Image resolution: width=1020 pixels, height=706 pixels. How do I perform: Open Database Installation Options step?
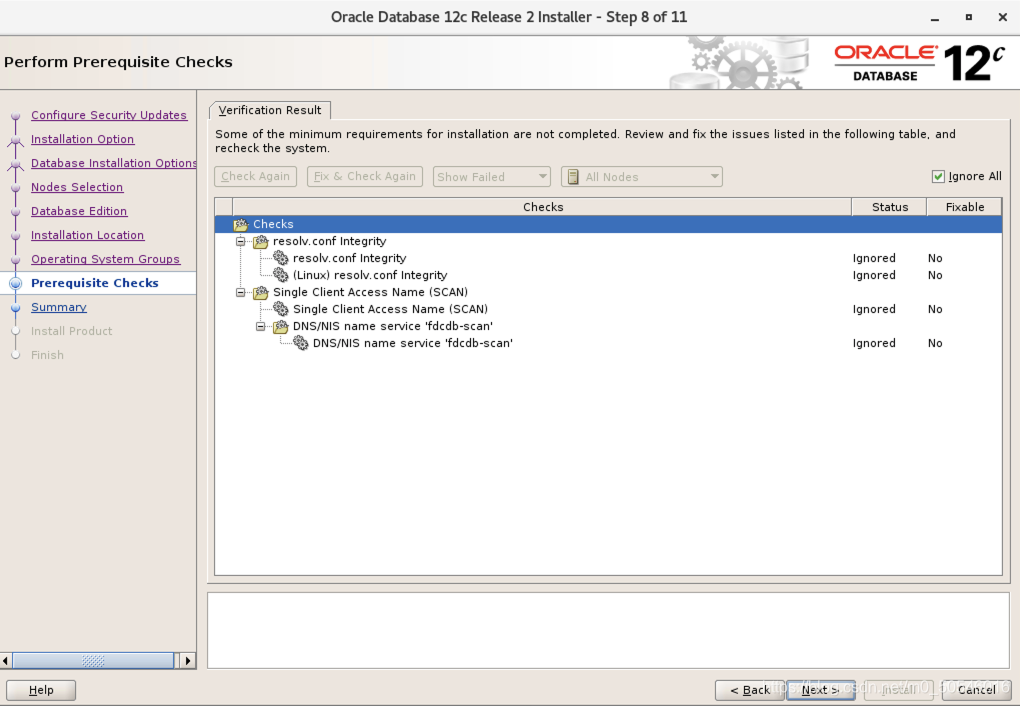tap(114, 163)
